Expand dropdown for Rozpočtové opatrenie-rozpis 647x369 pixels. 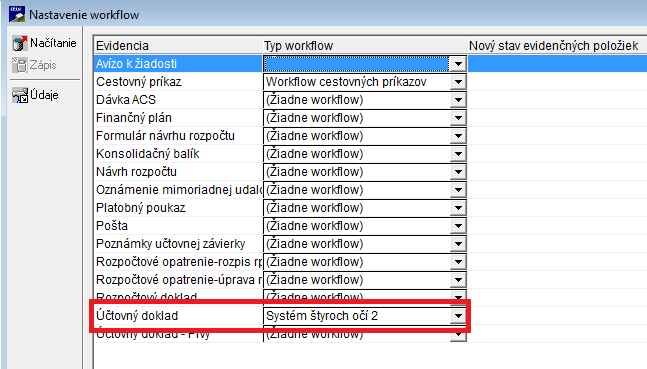(458, 262)
